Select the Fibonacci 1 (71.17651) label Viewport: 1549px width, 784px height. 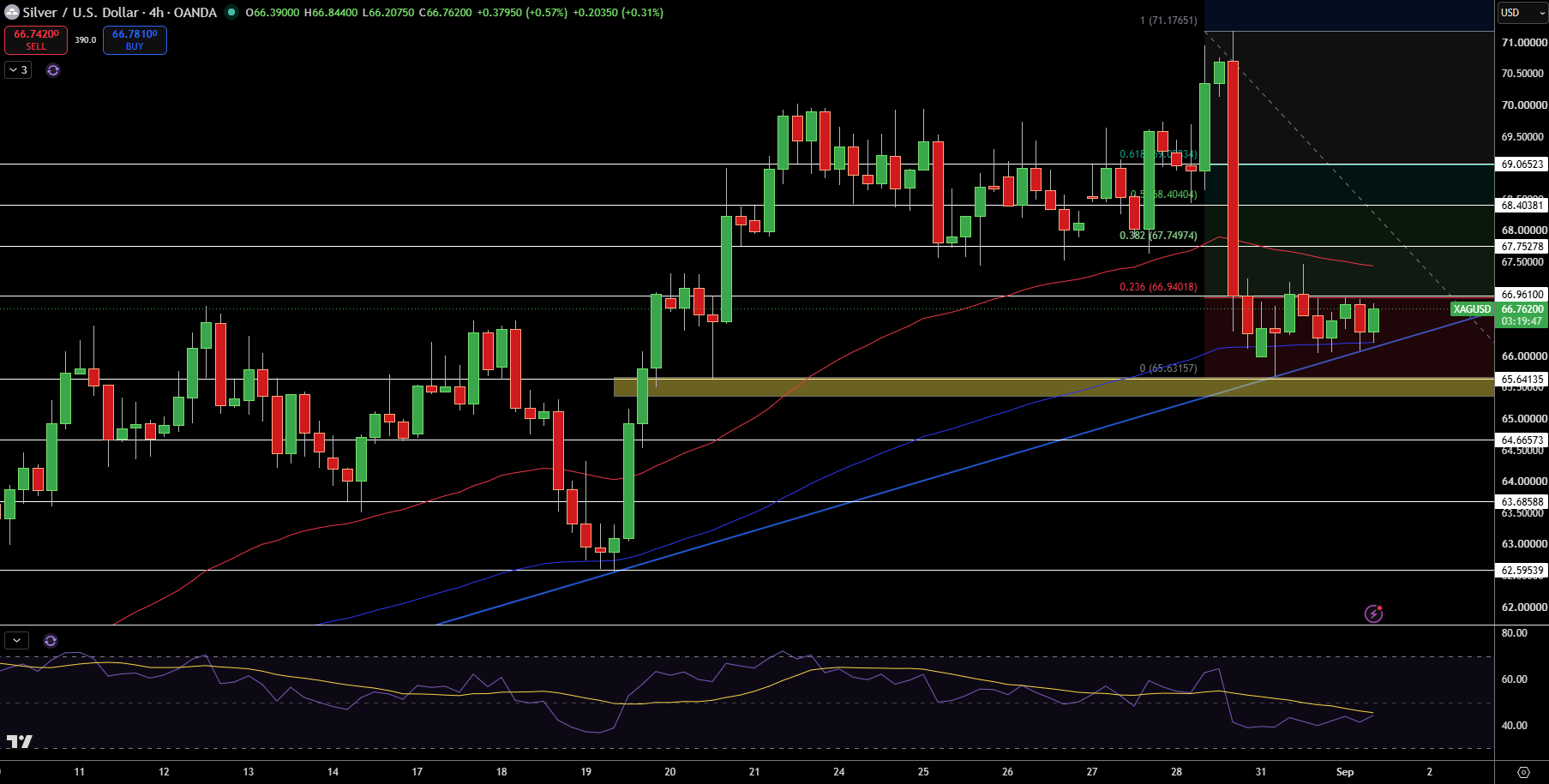click(x=1168, y=21)
